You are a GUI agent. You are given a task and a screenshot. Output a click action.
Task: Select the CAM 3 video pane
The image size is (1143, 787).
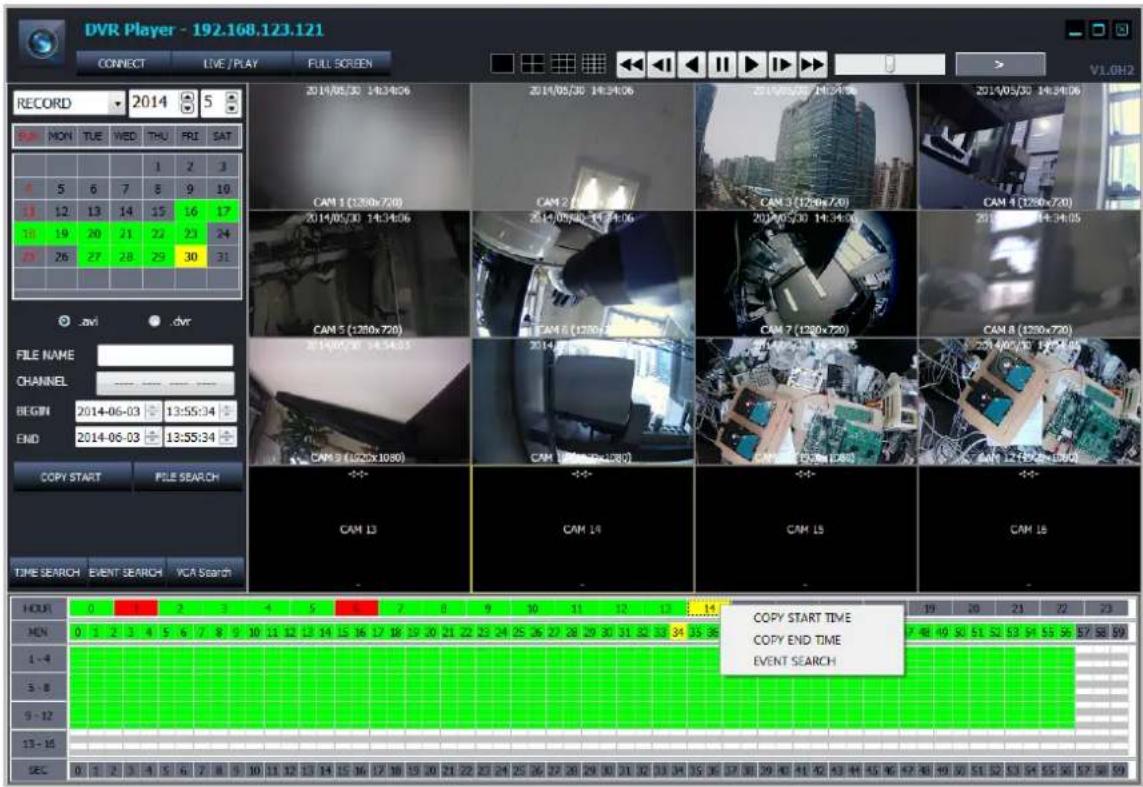click(805, 146)
